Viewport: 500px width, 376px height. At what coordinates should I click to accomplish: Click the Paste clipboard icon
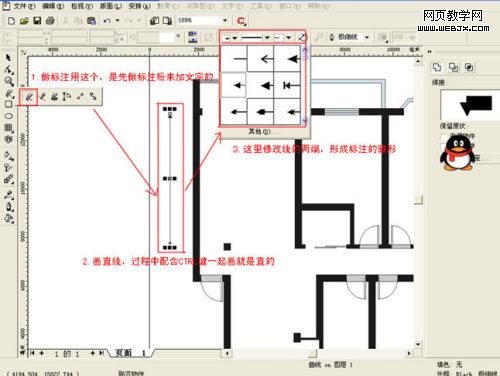[91, 21]
